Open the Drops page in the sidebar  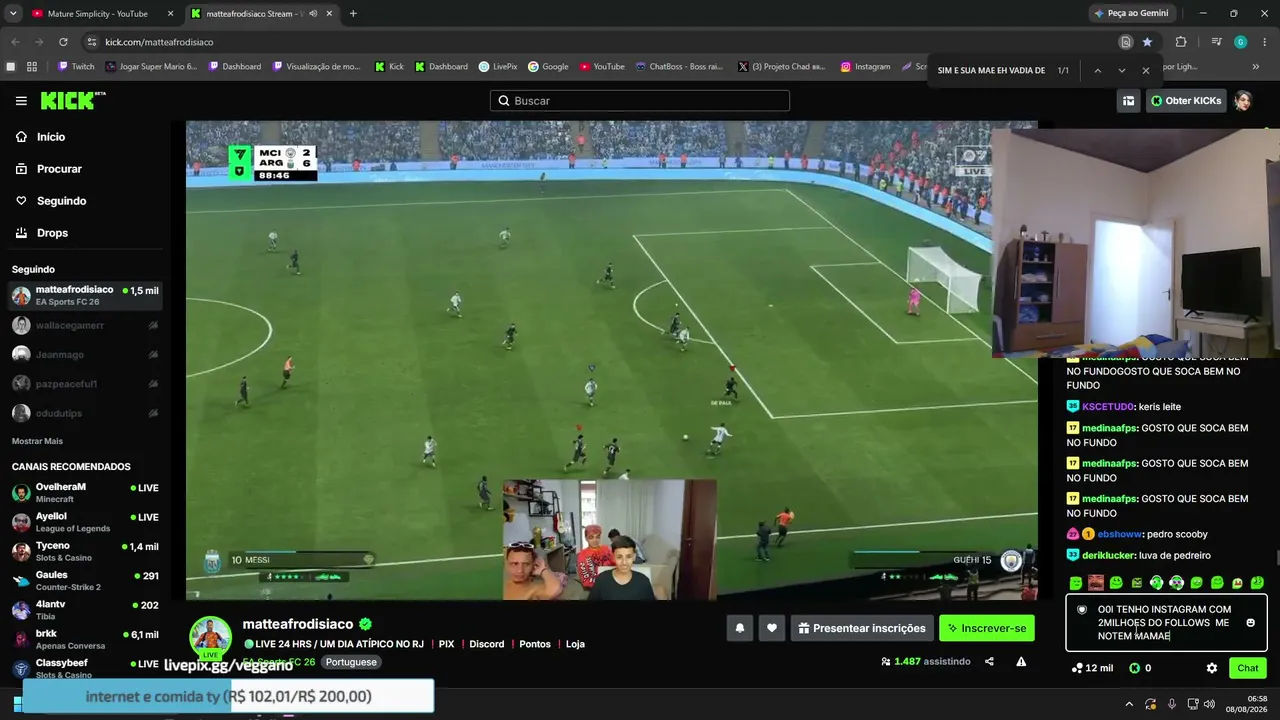[52, 233]
